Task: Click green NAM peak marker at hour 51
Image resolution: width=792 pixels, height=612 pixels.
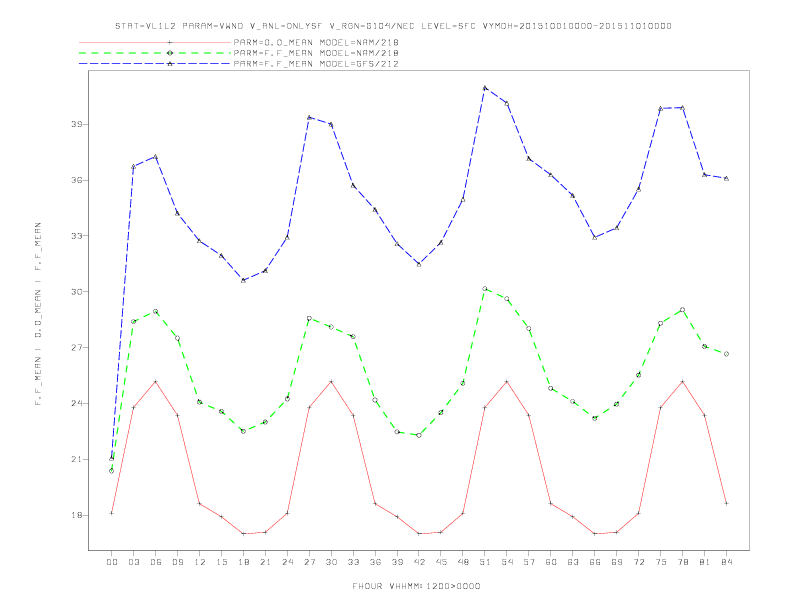Action: pos(485,289)
